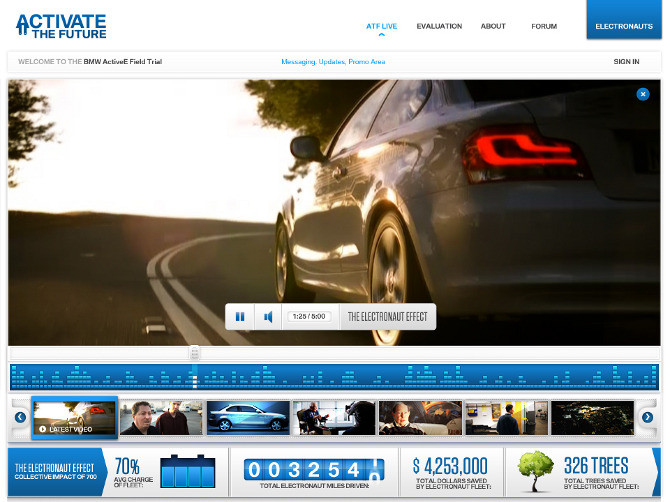Open the Electronauts section
Screen dimensions: 670x502
(624, 20)
